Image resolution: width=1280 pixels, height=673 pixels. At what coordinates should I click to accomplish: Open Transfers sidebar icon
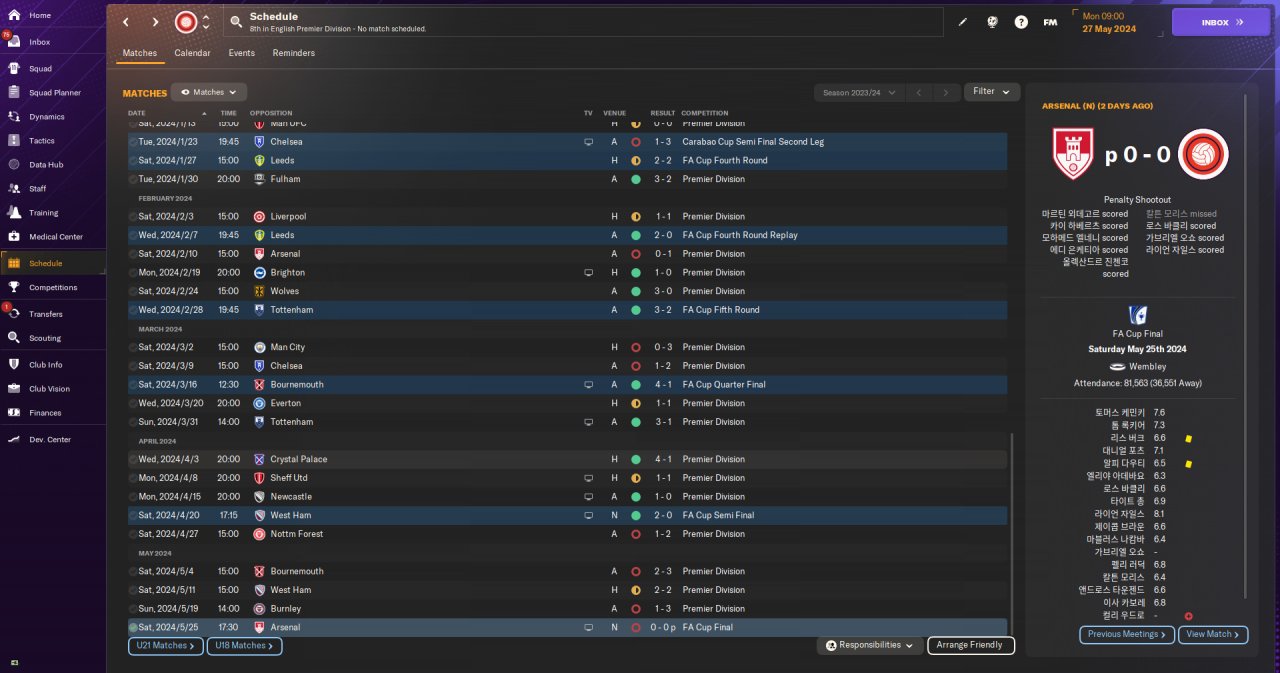click(x=14, y=313)
